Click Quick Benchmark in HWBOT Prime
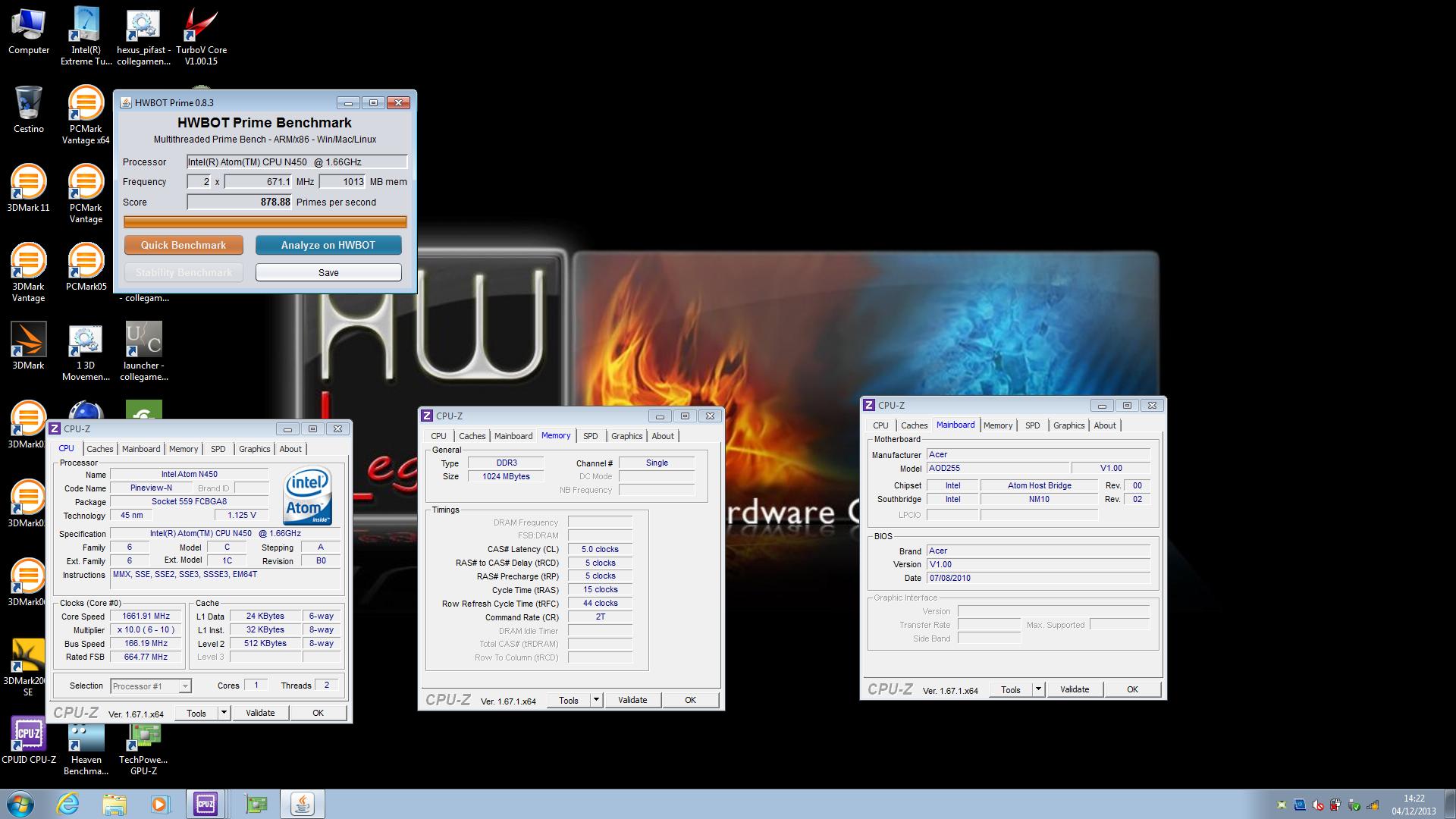The width and height of the screenshot is (1456, 819). (x=184, y=245)
